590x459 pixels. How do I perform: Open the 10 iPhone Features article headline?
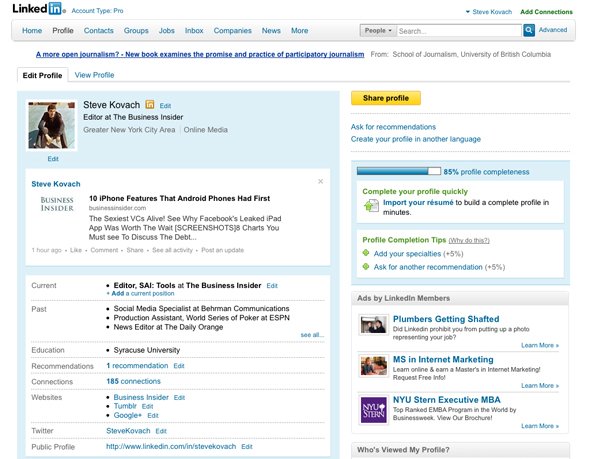click(179, 198)
